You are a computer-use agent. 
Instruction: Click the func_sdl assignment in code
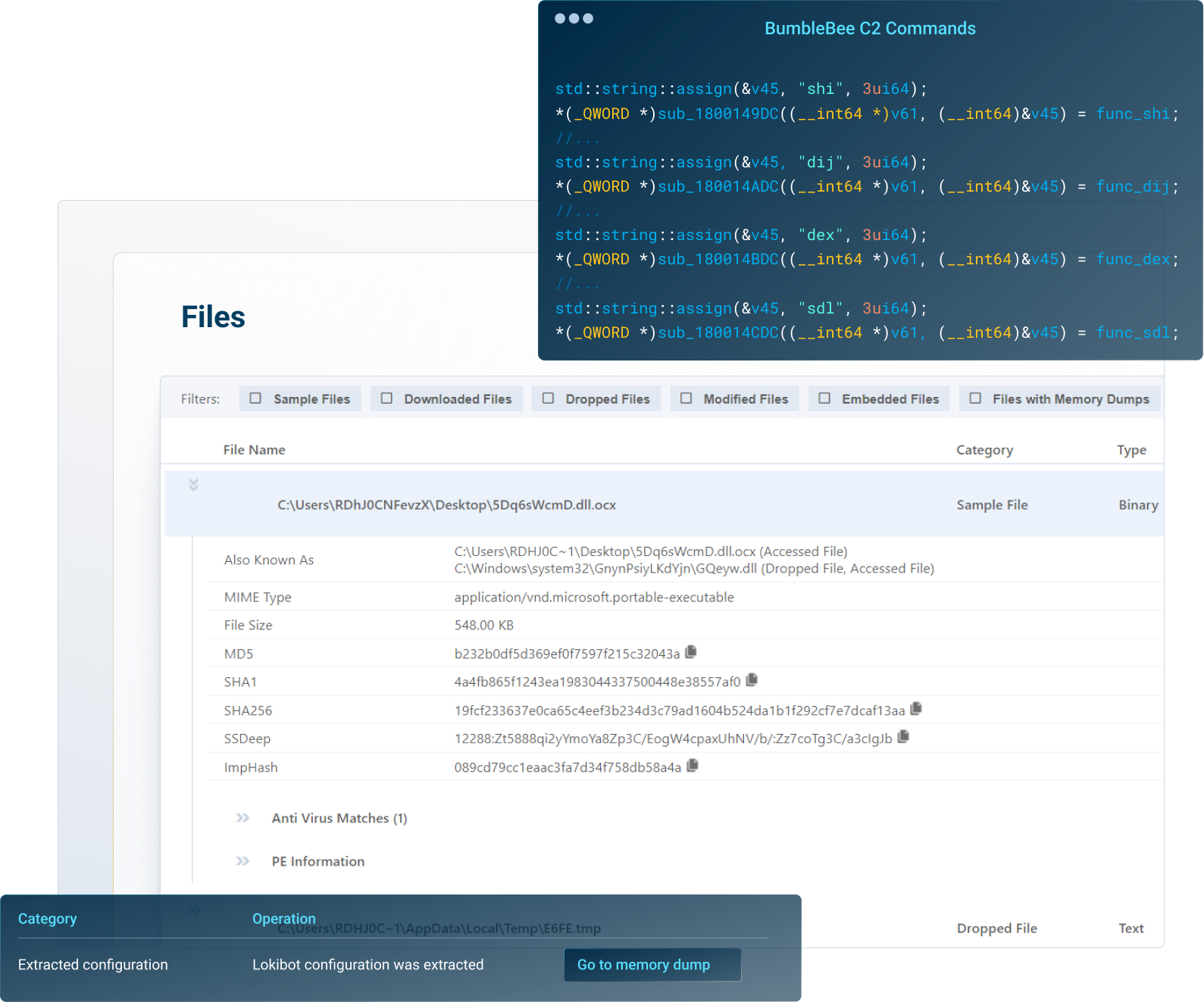(1133, 332)
